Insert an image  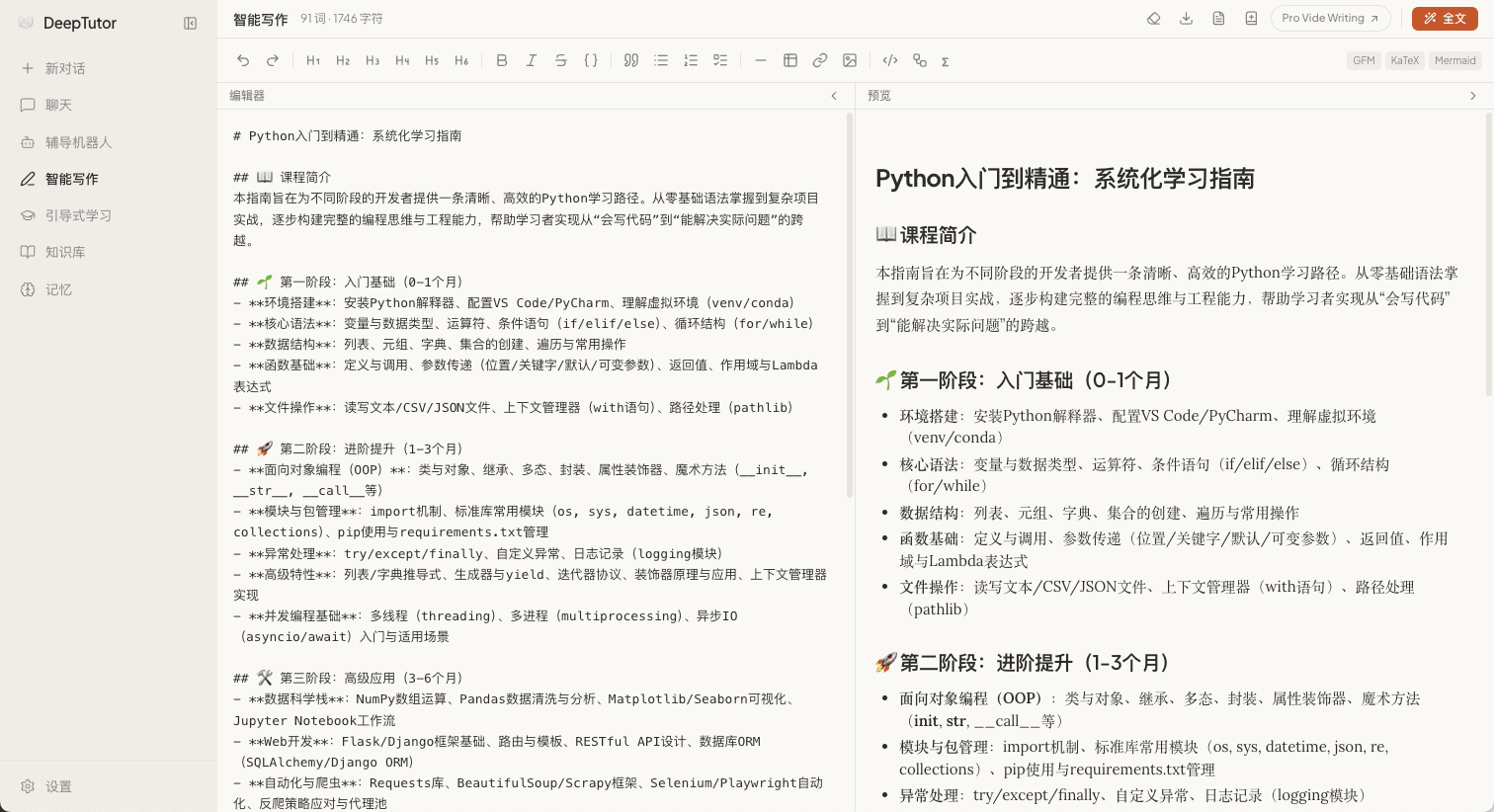pos(850,60)
